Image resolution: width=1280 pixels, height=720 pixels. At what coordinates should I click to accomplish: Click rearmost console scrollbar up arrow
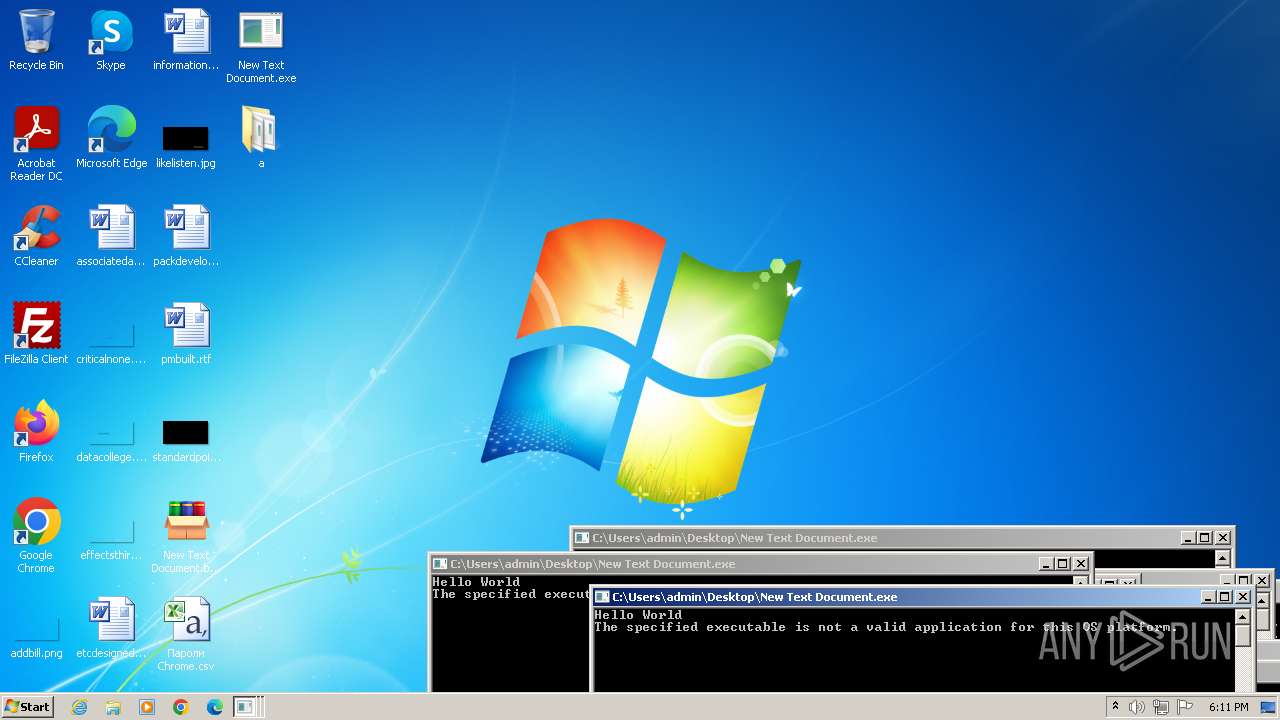pos(1222,557)
